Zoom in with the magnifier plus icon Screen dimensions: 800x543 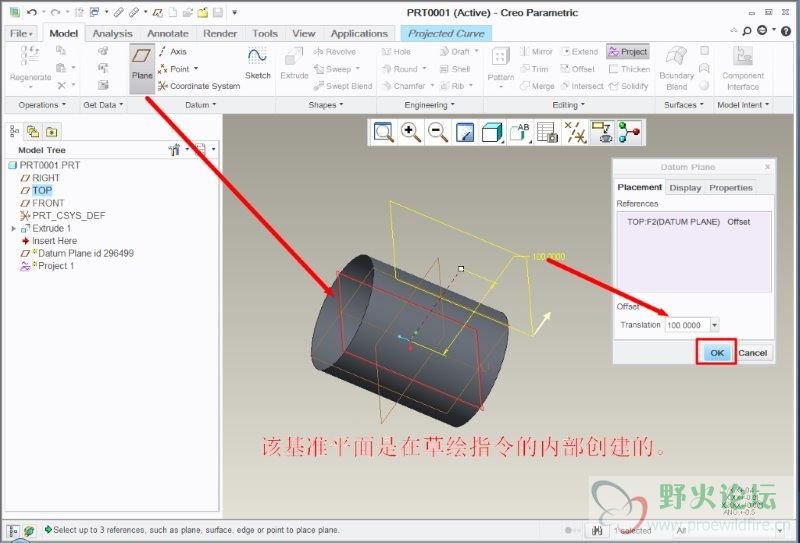(411, 132)
